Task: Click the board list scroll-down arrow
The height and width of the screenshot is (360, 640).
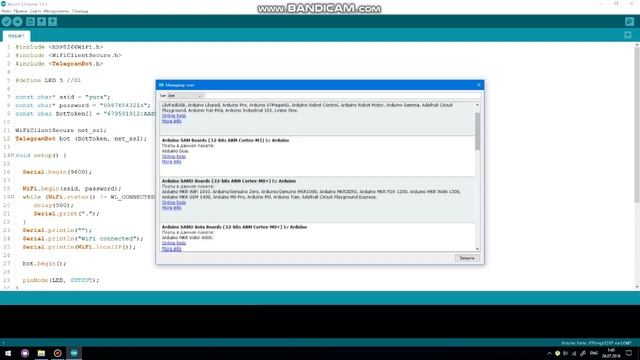Action: point(477,249)
